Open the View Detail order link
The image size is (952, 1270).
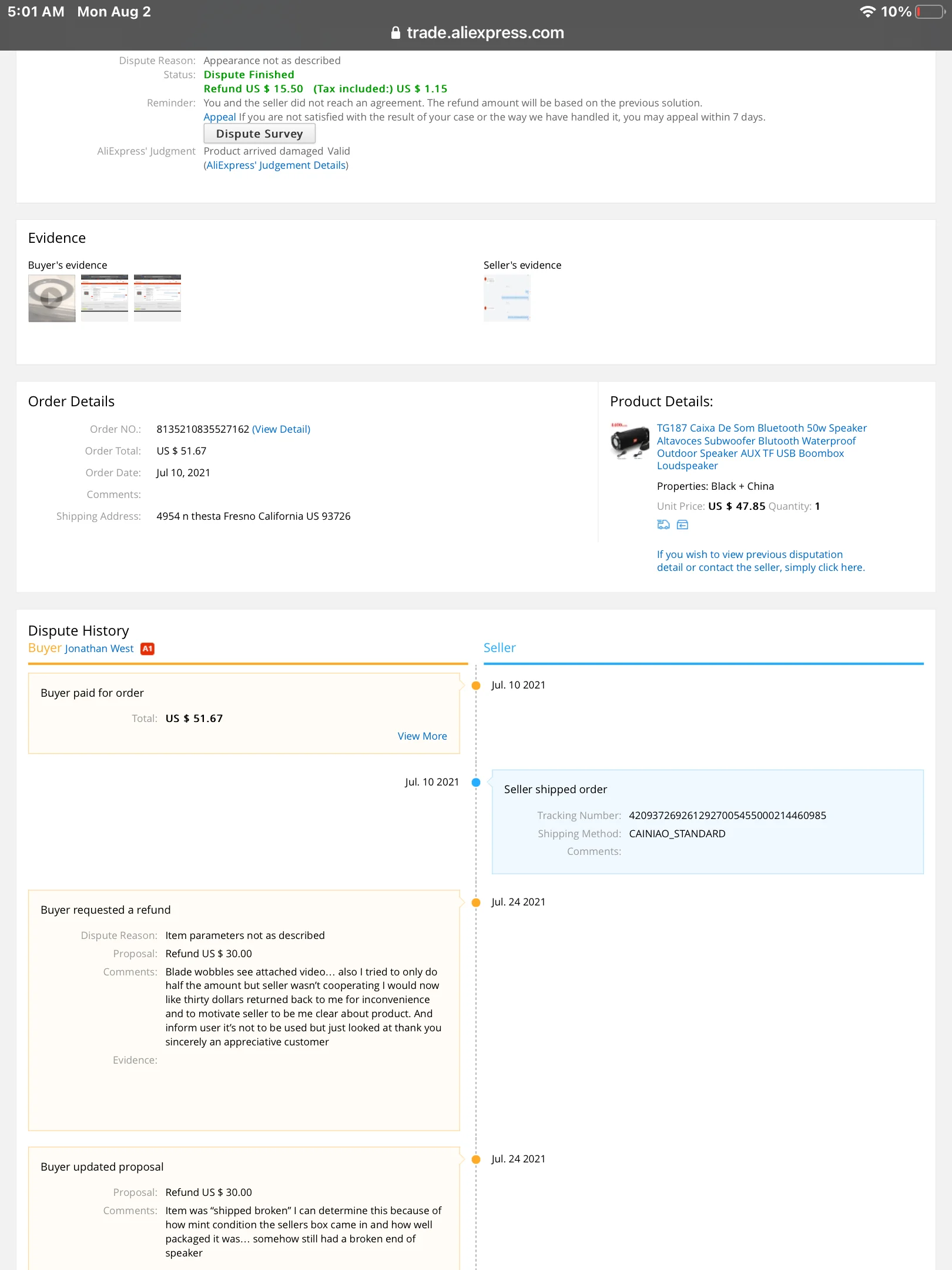(281, 429)
